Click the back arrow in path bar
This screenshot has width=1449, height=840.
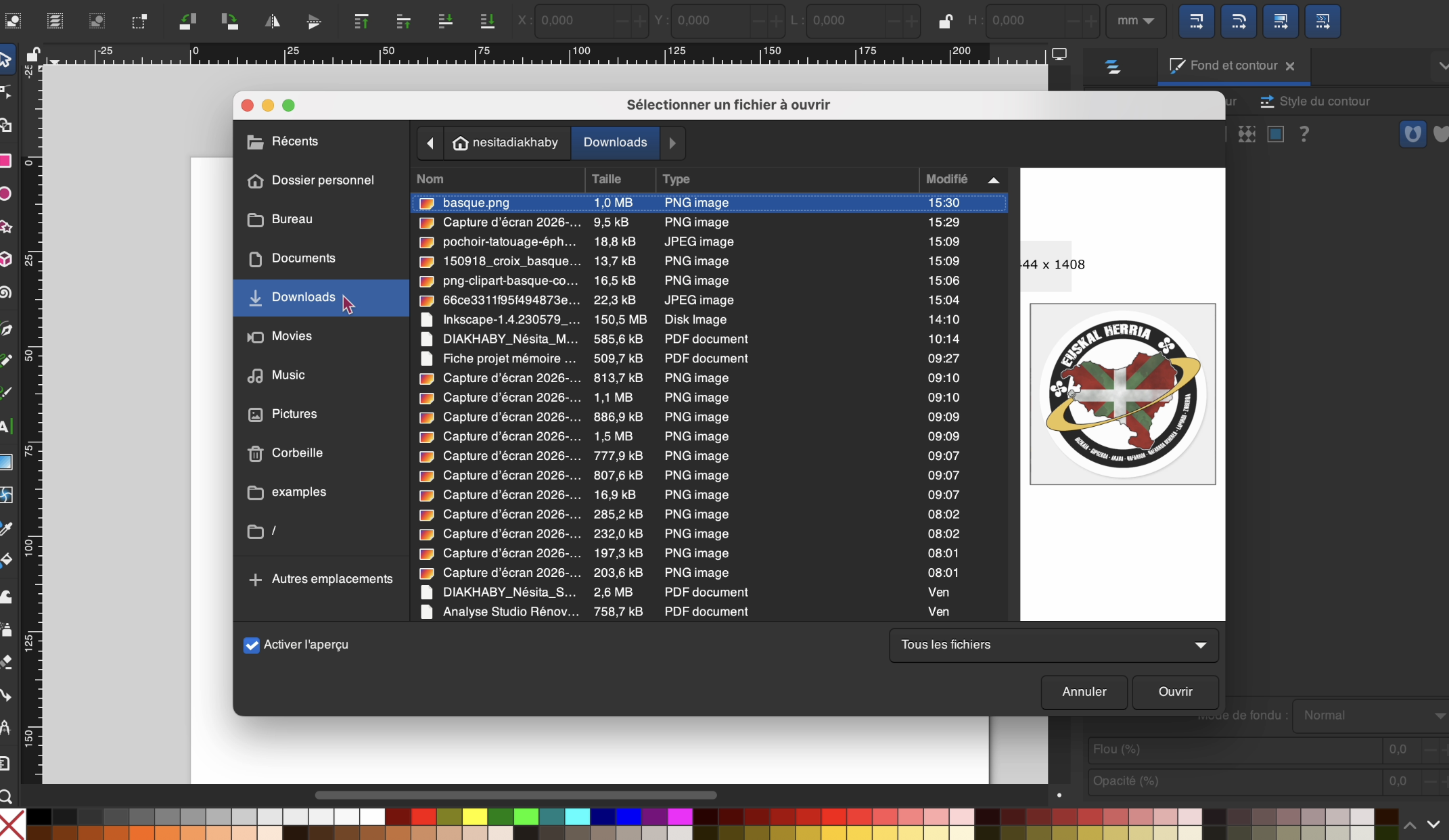click(x=430, y=143)
